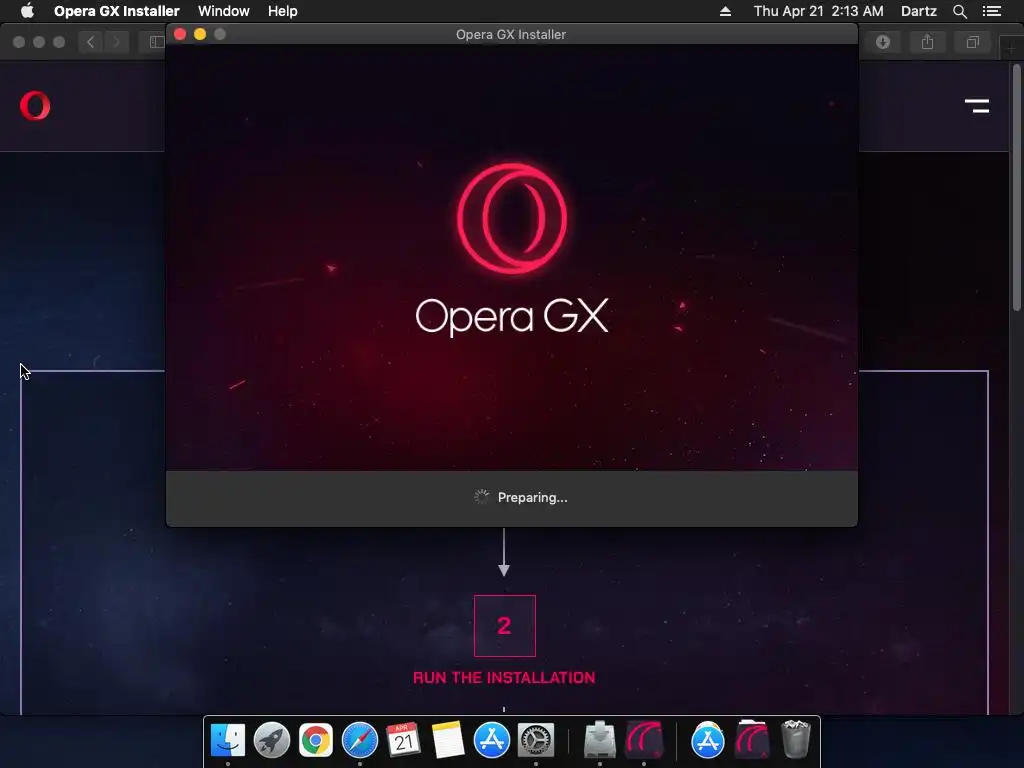Click the Safari page vertical scrollbar
Viewport: 1024px width, 768px height.
(x=1016, y=187)
